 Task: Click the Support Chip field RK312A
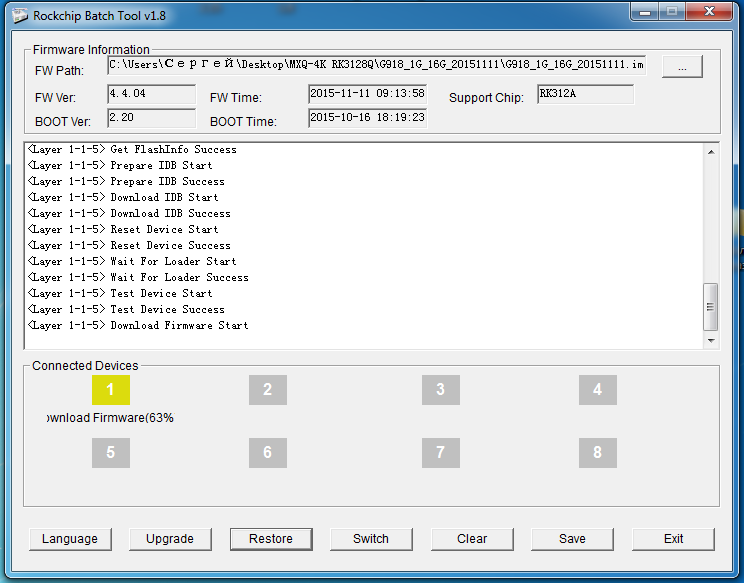[586, 94]
